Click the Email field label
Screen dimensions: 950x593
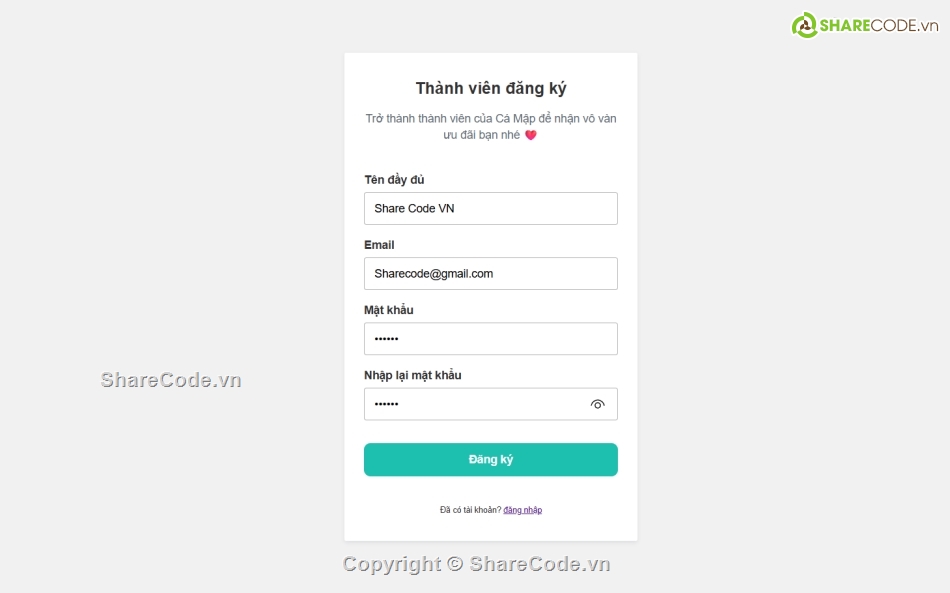click(x=378, y=244)
